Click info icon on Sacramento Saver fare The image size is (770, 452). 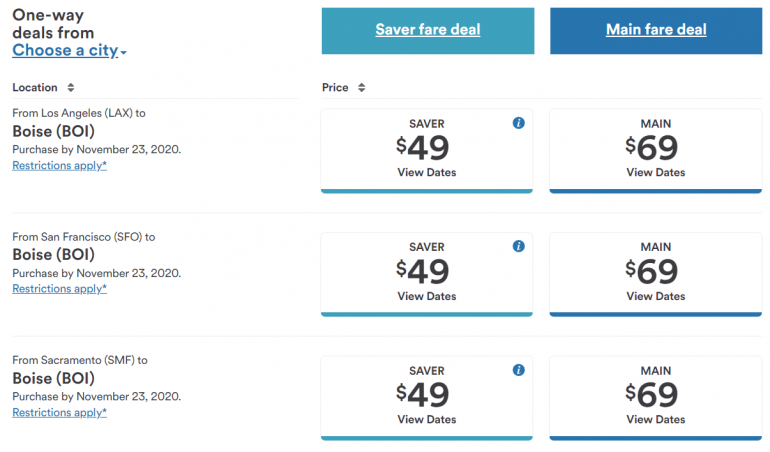[518, 370]
